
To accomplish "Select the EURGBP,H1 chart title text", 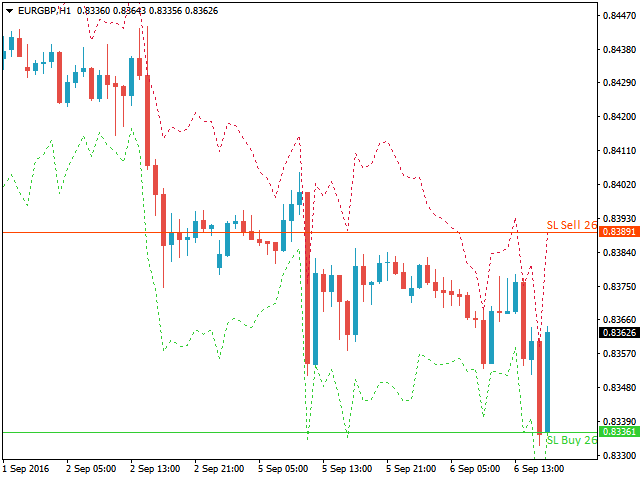I will [x=44, y=11].
